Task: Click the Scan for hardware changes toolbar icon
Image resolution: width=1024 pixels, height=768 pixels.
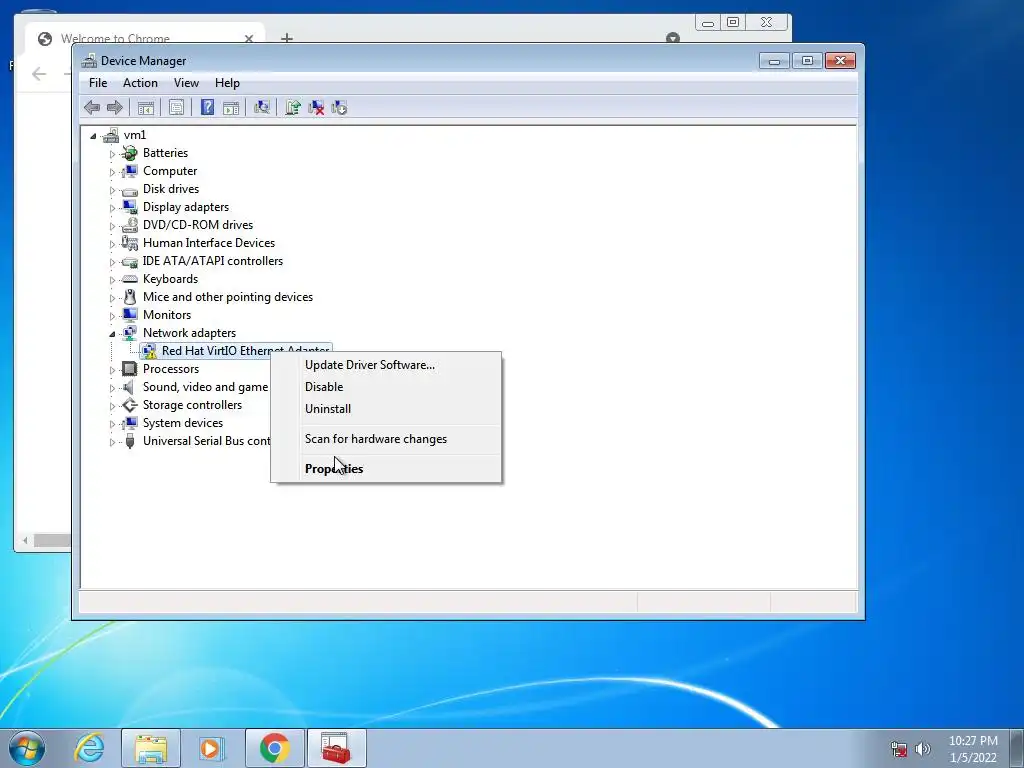Action: coord(262,107)
